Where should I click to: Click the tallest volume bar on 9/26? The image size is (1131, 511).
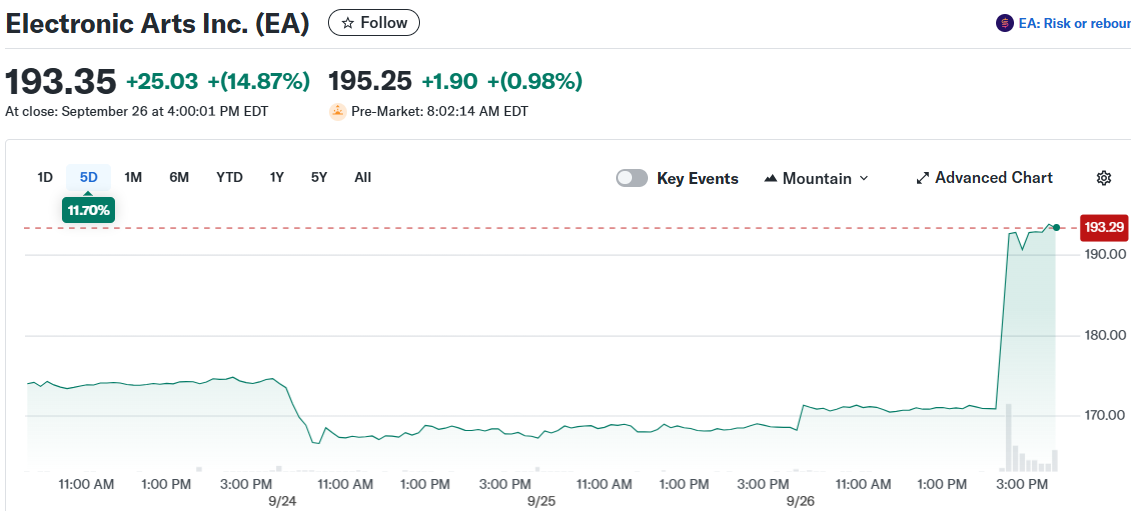tap(1008, 437)
